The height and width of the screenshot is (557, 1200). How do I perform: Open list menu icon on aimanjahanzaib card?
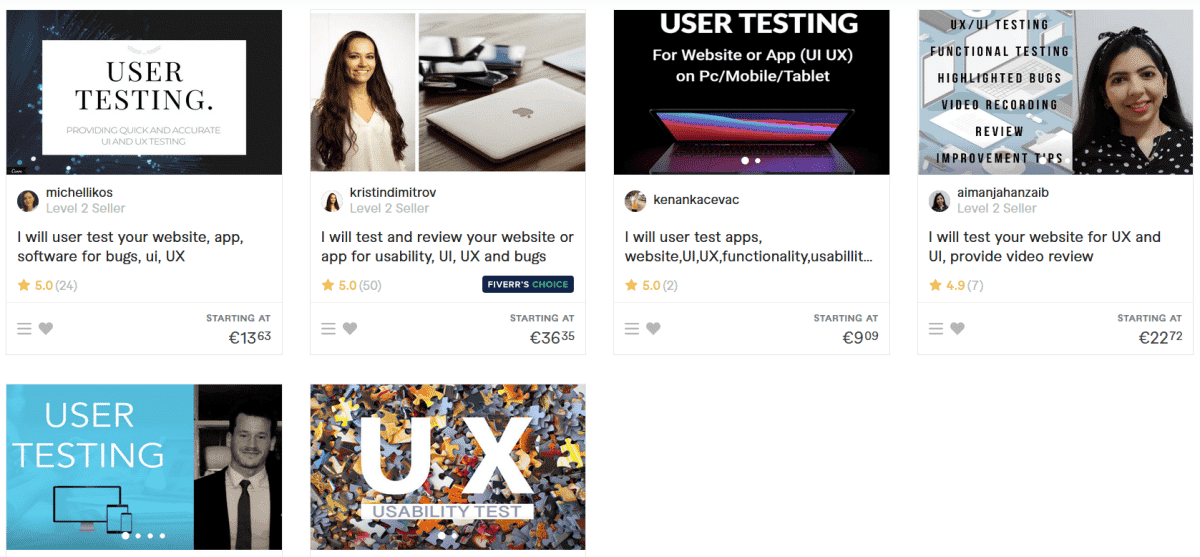coord(936,328)
